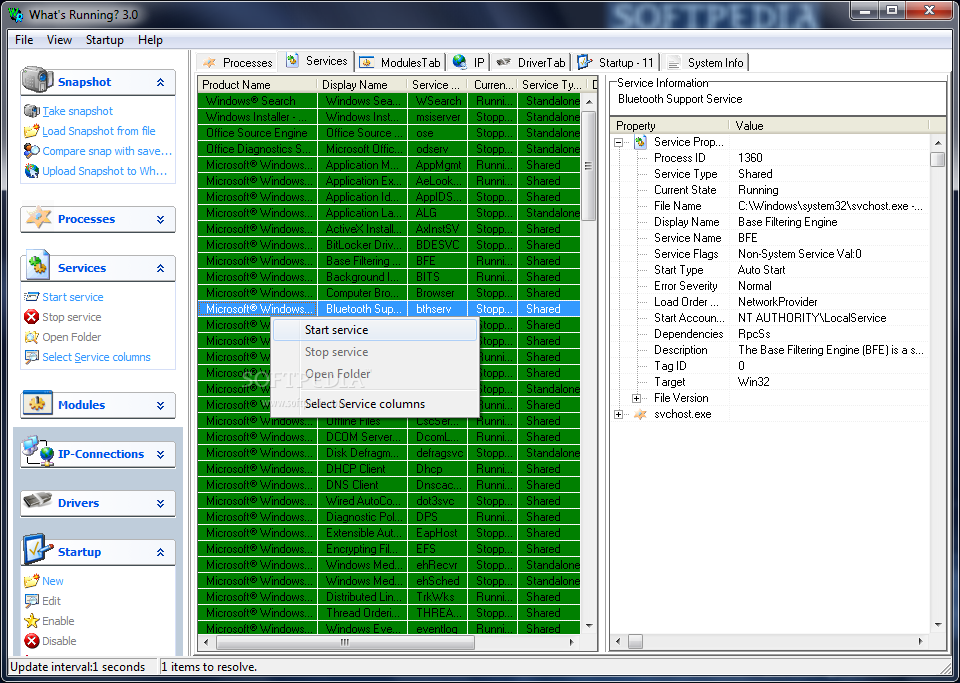Select the Disk Defragm... service row
Image resolution: width=960 pixels, height=683 pixels.
[389, 453]
